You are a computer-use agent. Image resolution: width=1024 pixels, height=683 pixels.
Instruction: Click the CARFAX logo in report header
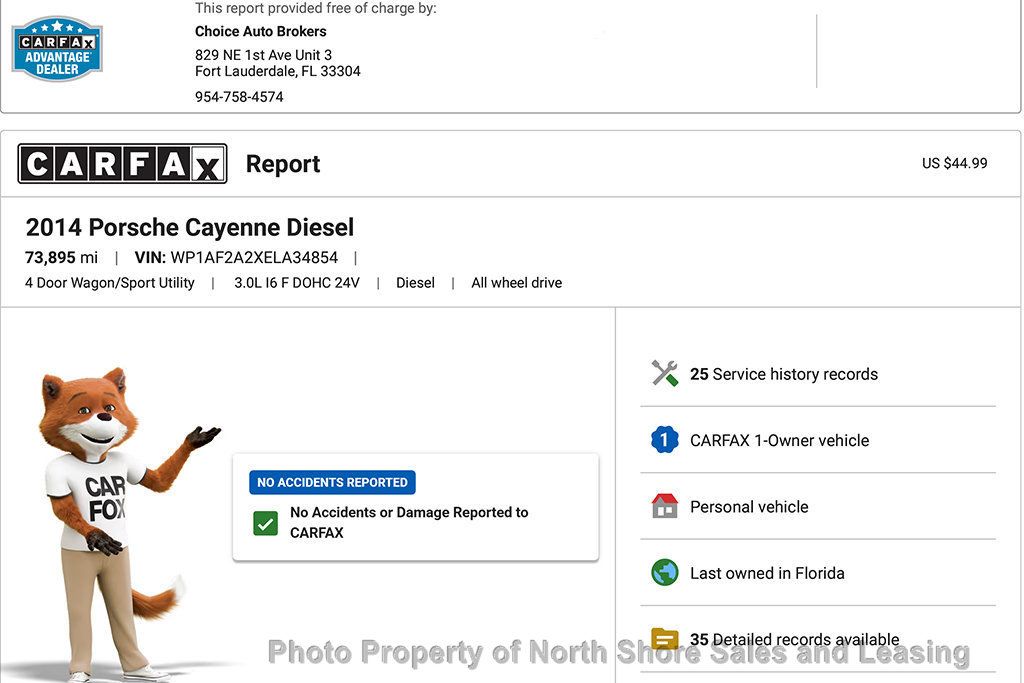(x=122, y=164)
